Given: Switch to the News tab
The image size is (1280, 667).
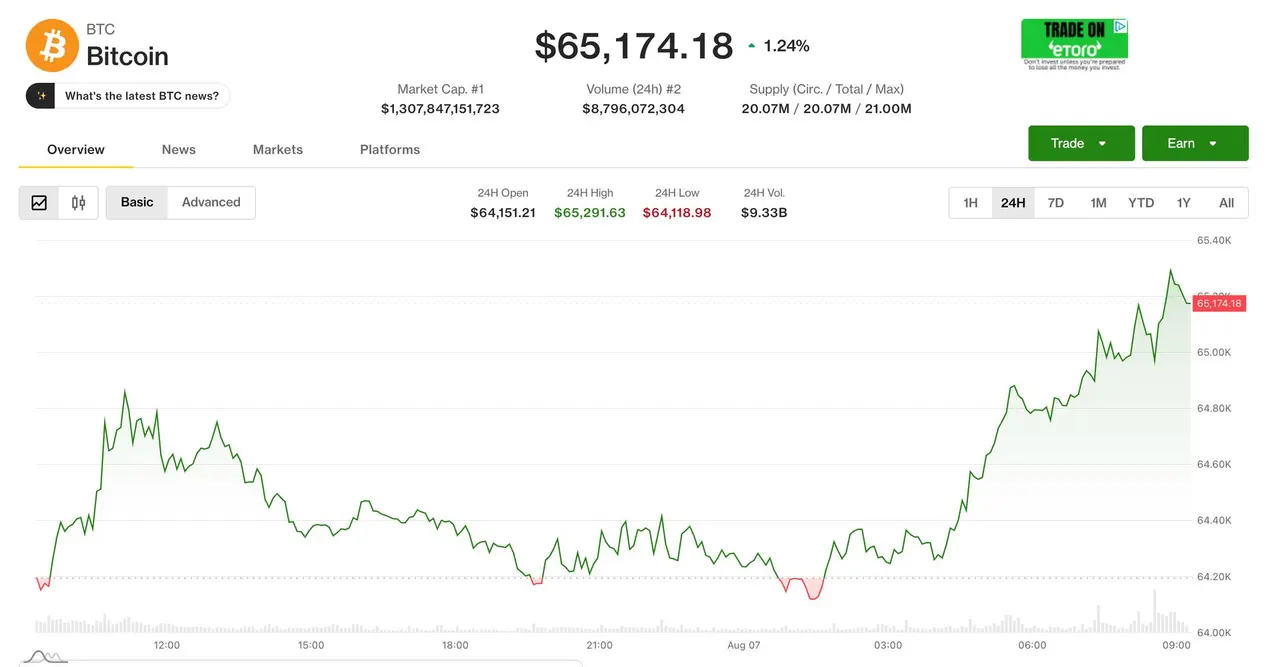Looking at the screenshot, I should pyautogui.click(x=179, y=149).
